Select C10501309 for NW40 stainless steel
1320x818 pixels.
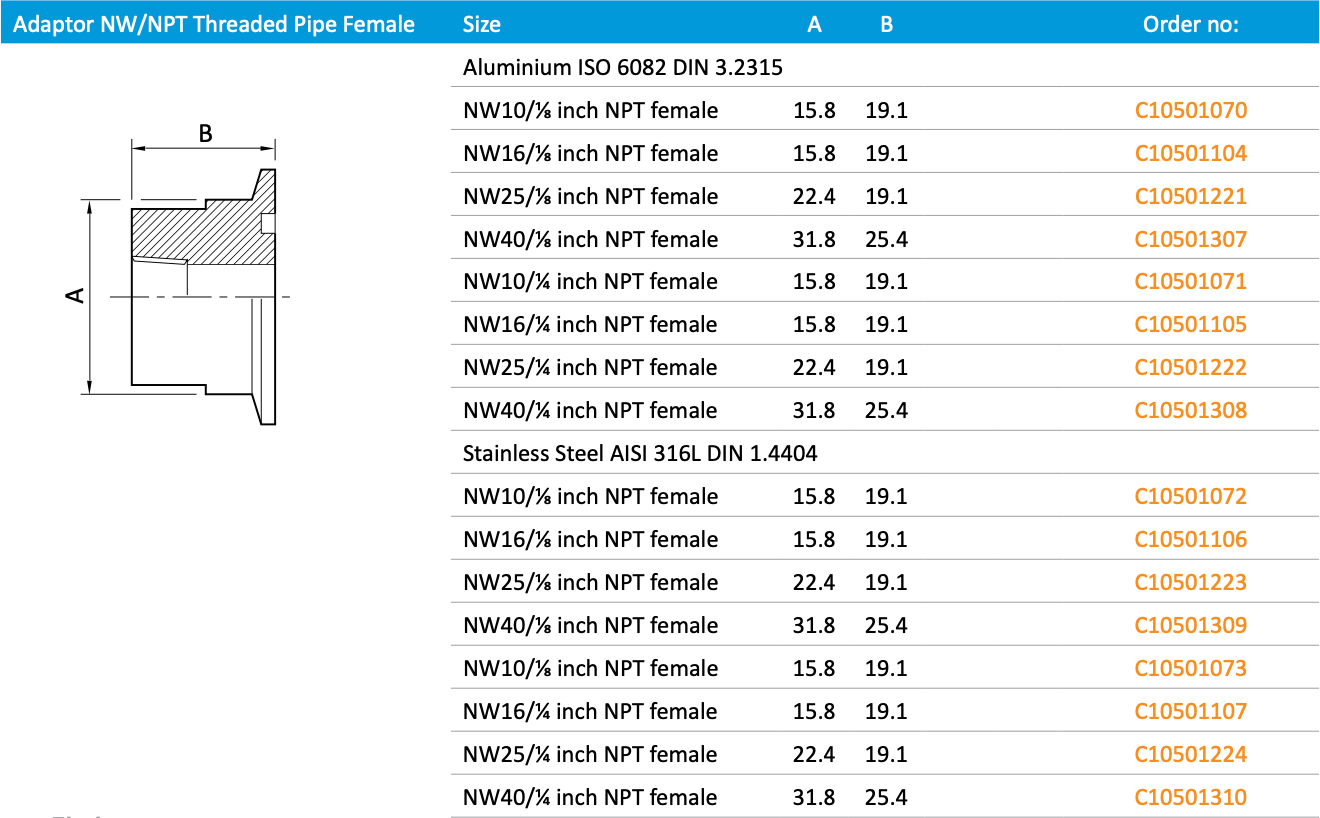coord(1190,625)
